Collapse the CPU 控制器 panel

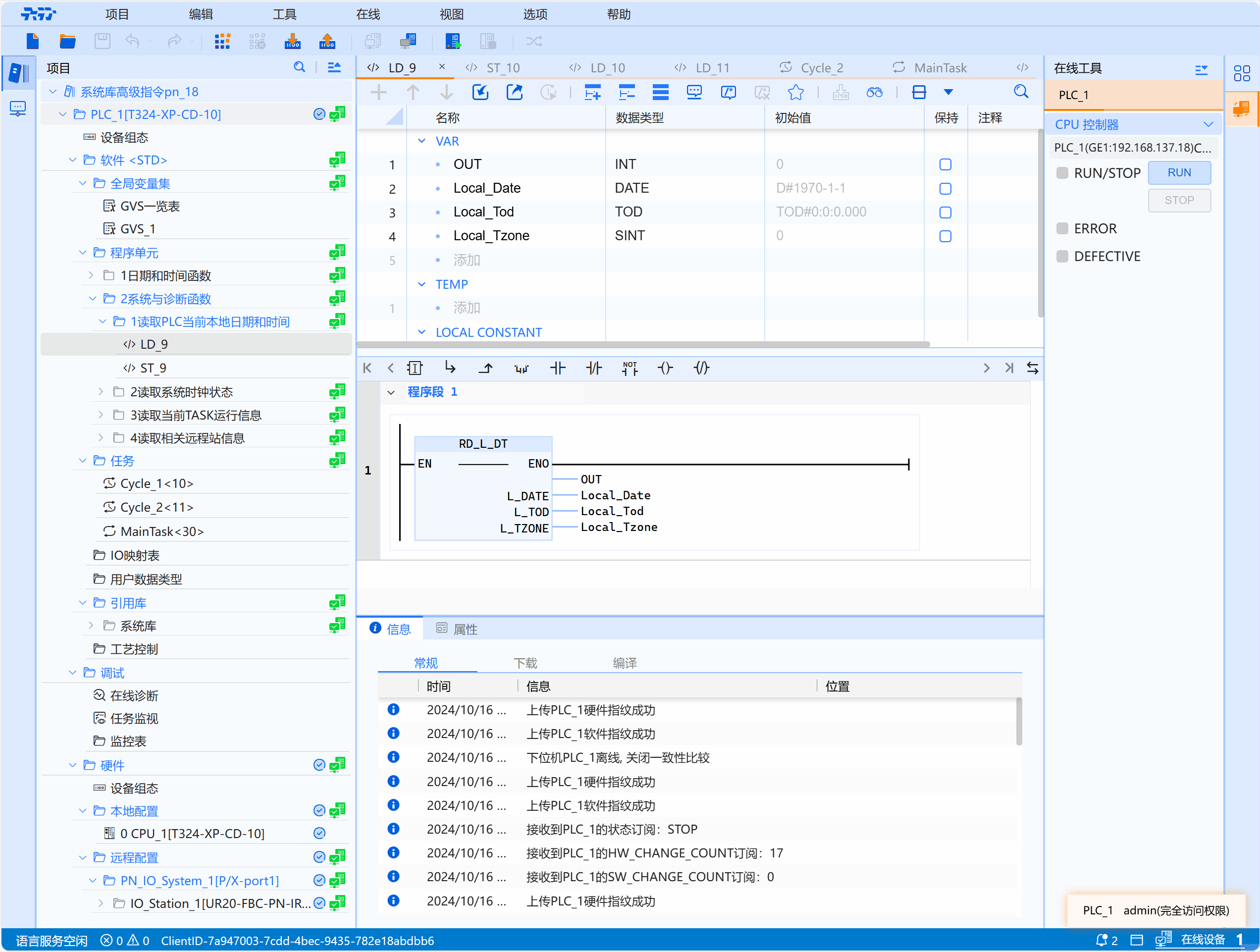1207,124
